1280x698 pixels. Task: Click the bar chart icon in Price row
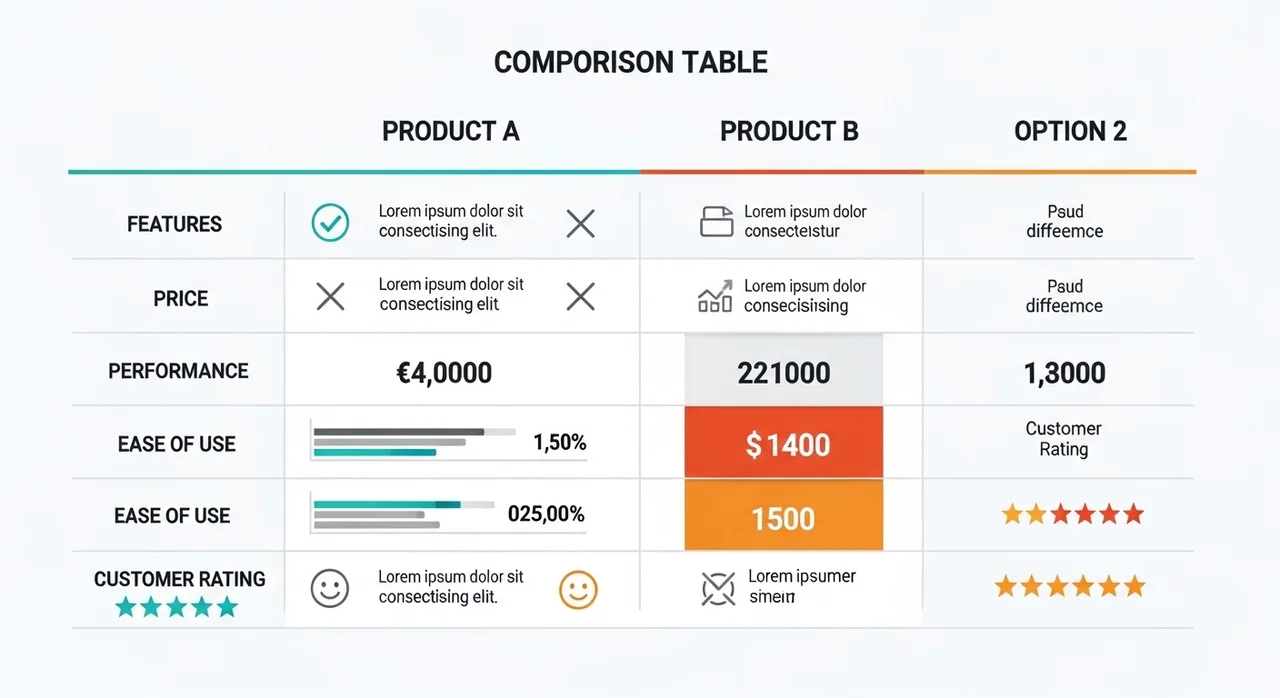[715, 296]
